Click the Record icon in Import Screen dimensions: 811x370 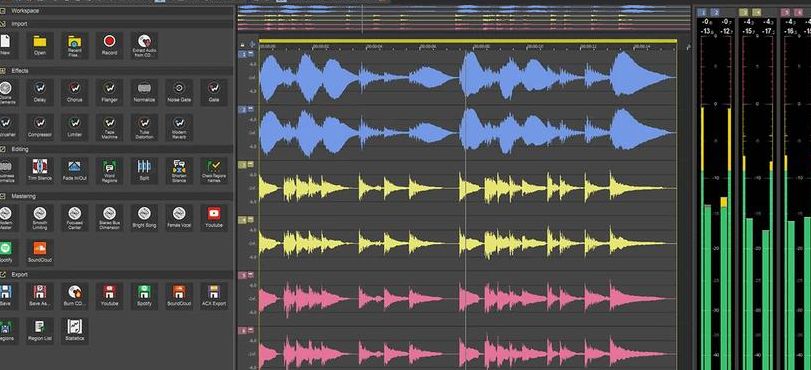coord(109,45)
